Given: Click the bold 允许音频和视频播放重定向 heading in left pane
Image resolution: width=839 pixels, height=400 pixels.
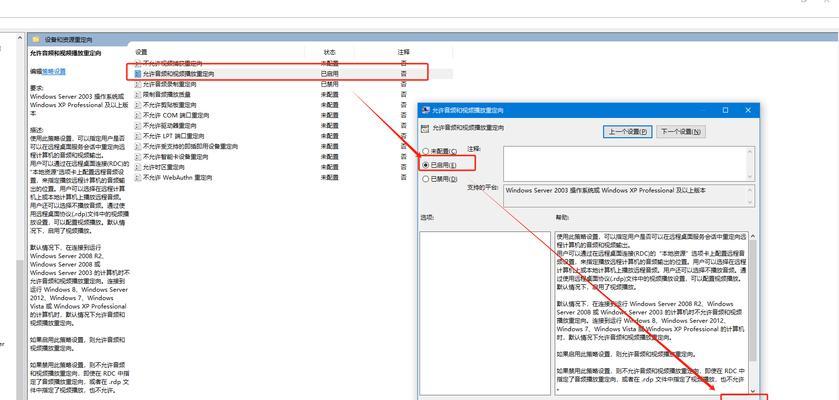Looking at the screenshot, I should coord(65,53).
